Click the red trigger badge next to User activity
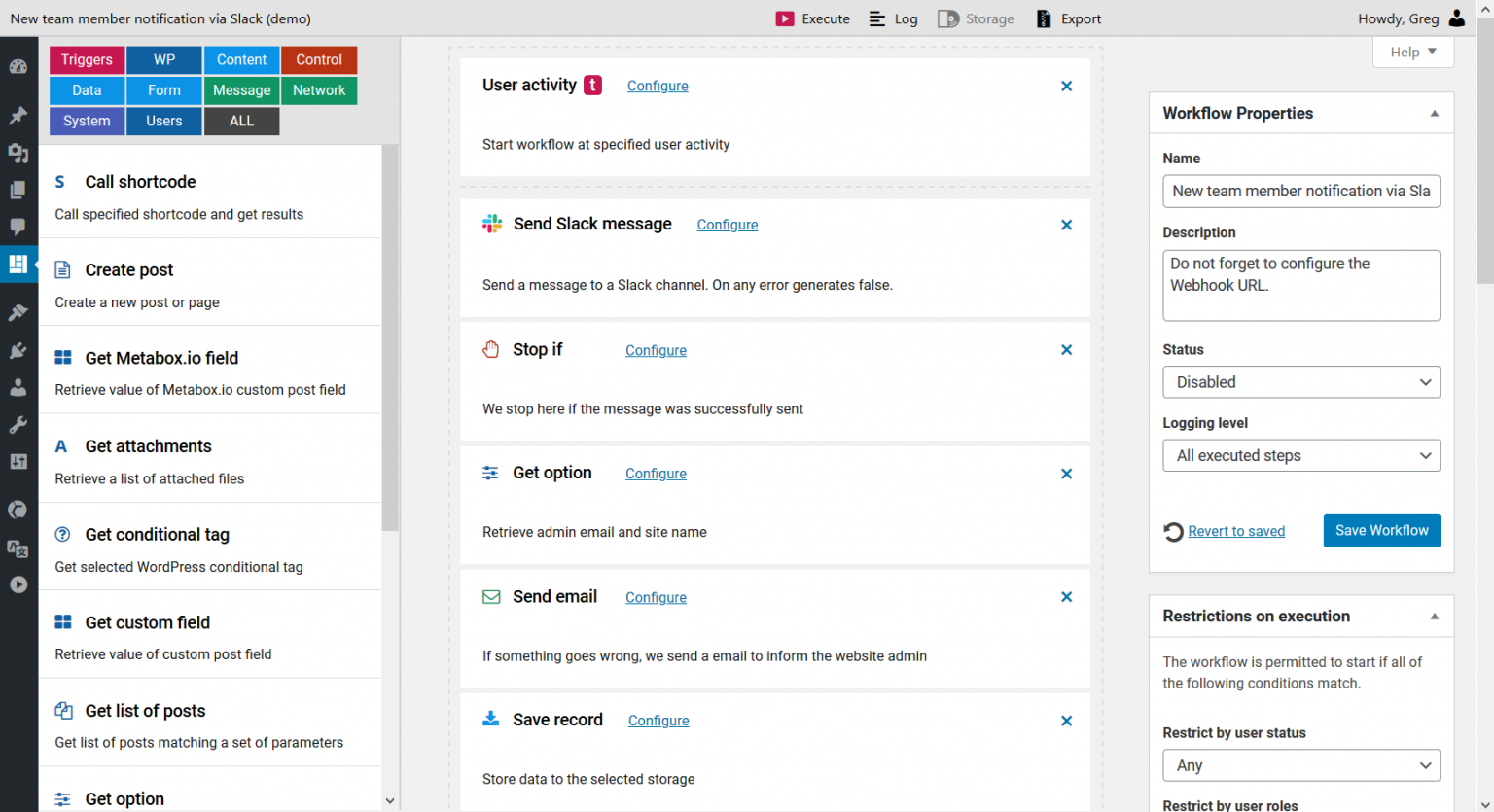The image size is (1494, 812). tap(593, 85)
